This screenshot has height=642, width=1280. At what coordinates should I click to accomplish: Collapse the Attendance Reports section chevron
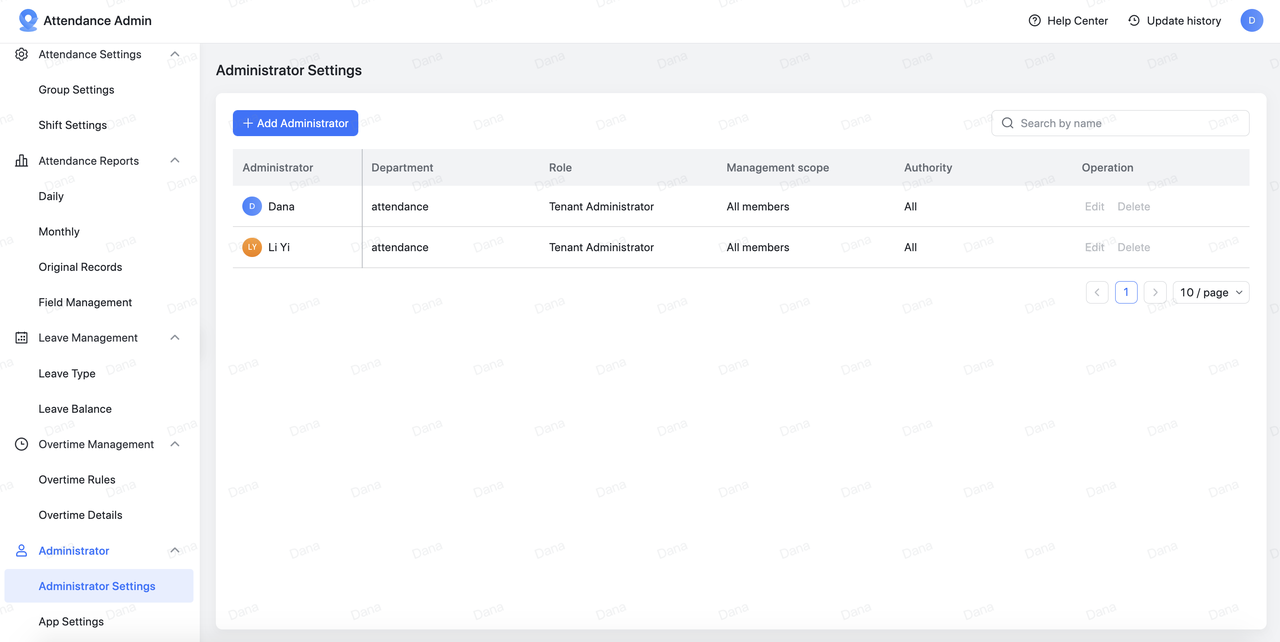click(x=175, y=161)
